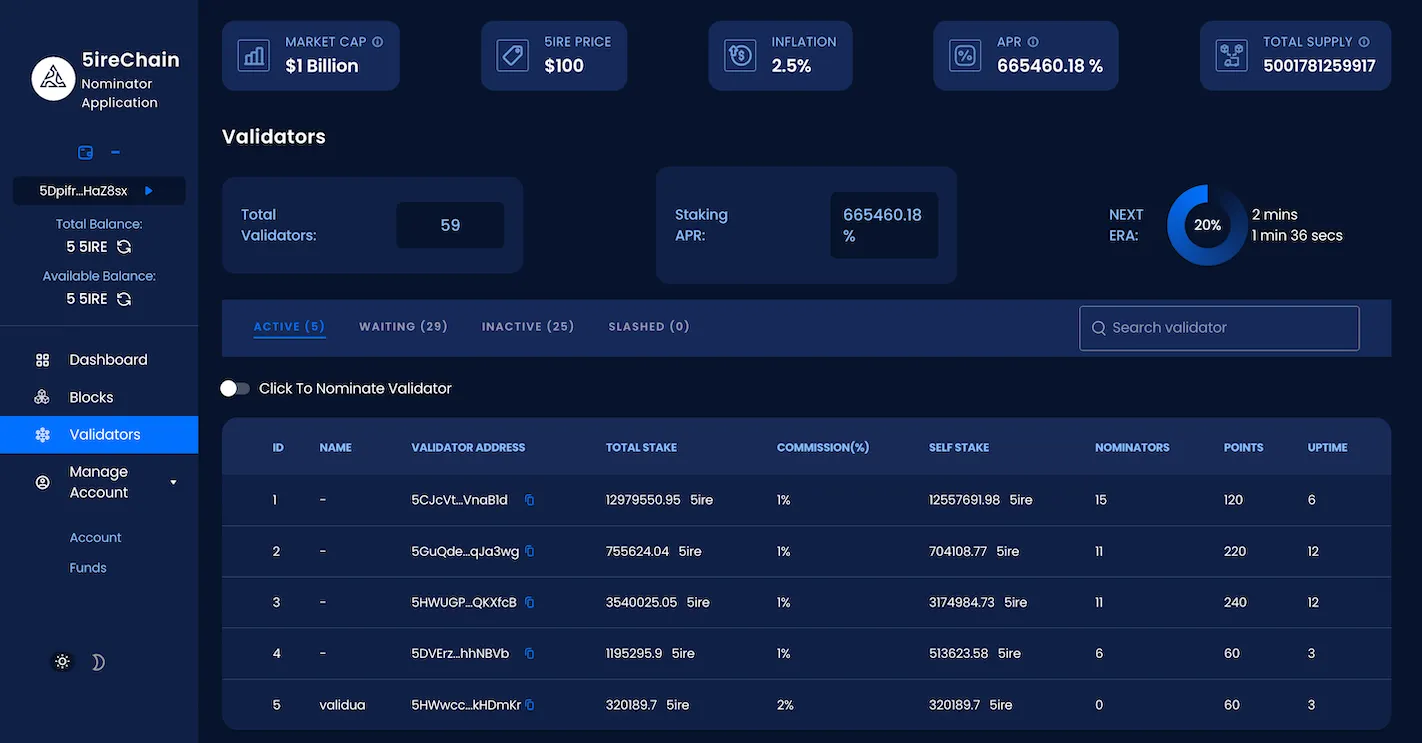Image resolution: width=1422 pixels, height=743 pixels.
Task: Copy address 5DVErz...hhNBVb
Action: 529,653
